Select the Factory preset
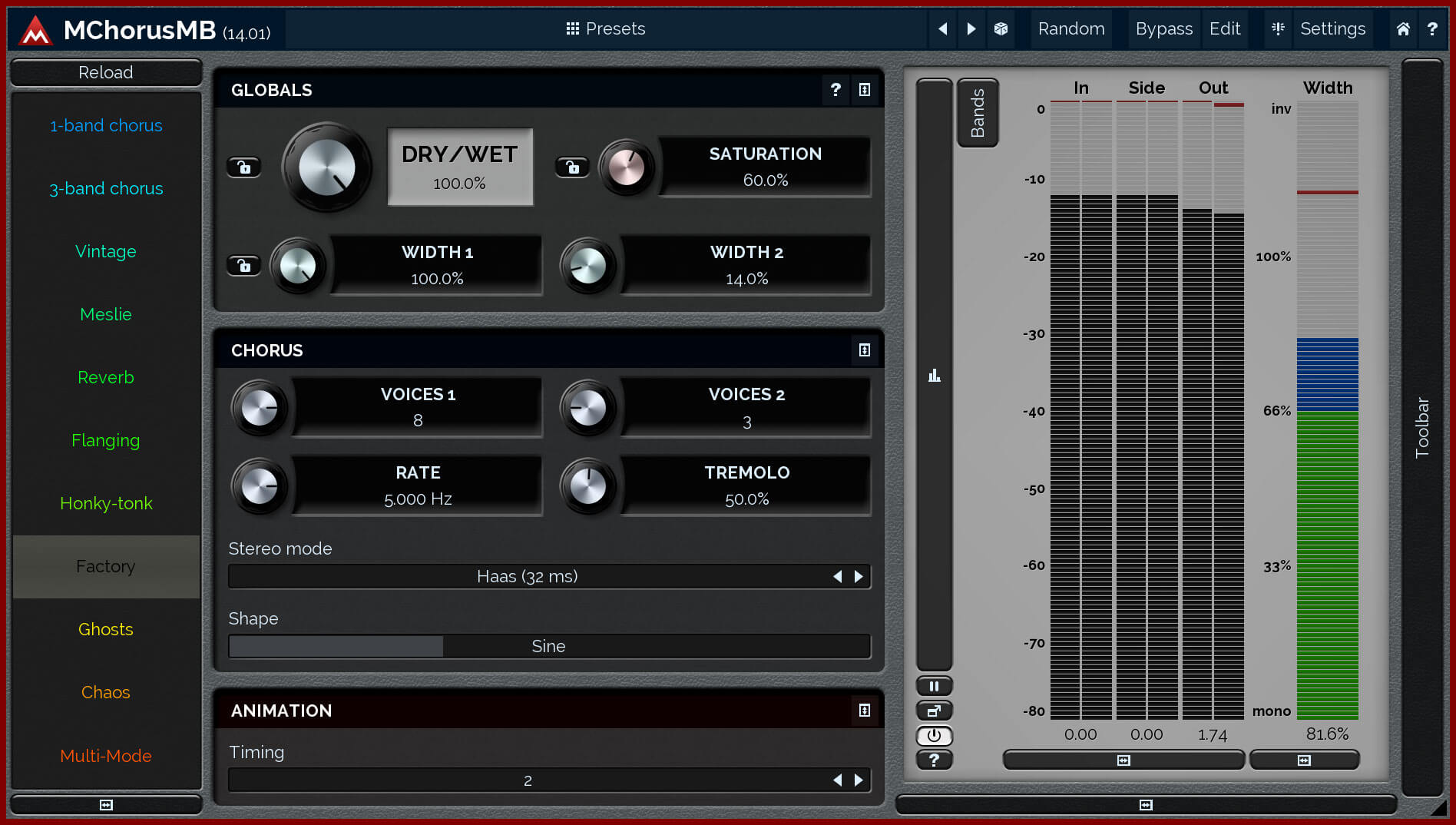This screenshot has height=825, width=1456. [106, 566]
